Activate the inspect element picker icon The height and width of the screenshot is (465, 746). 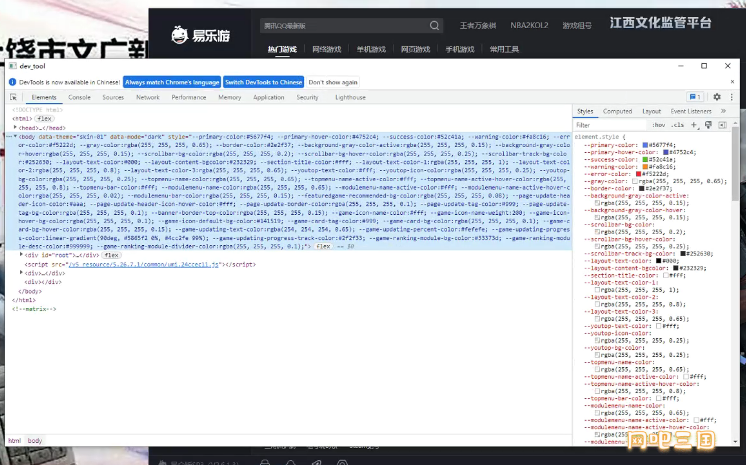13,97
